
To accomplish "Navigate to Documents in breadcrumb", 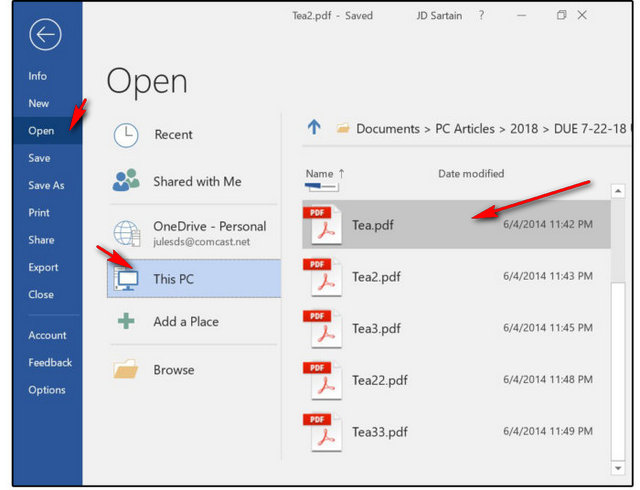I will 388,129.
